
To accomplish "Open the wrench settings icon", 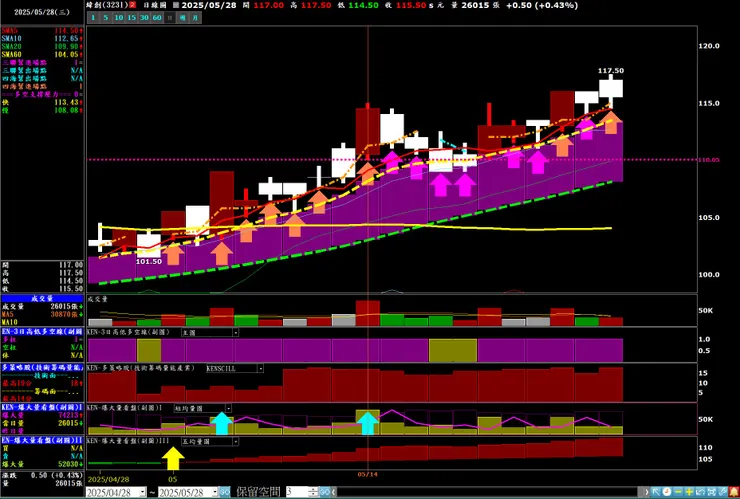I will 723,492.
